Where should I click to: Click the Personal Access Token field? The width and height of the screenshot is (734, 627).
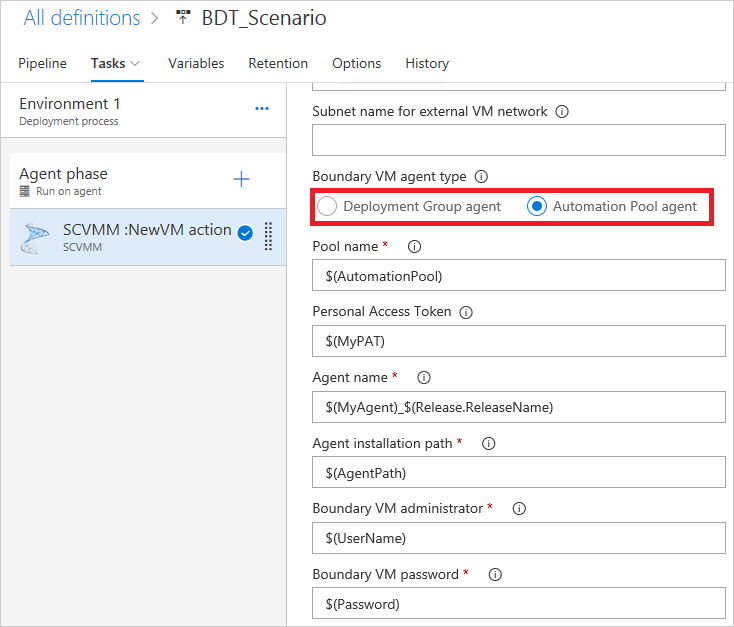pos(519,341)
